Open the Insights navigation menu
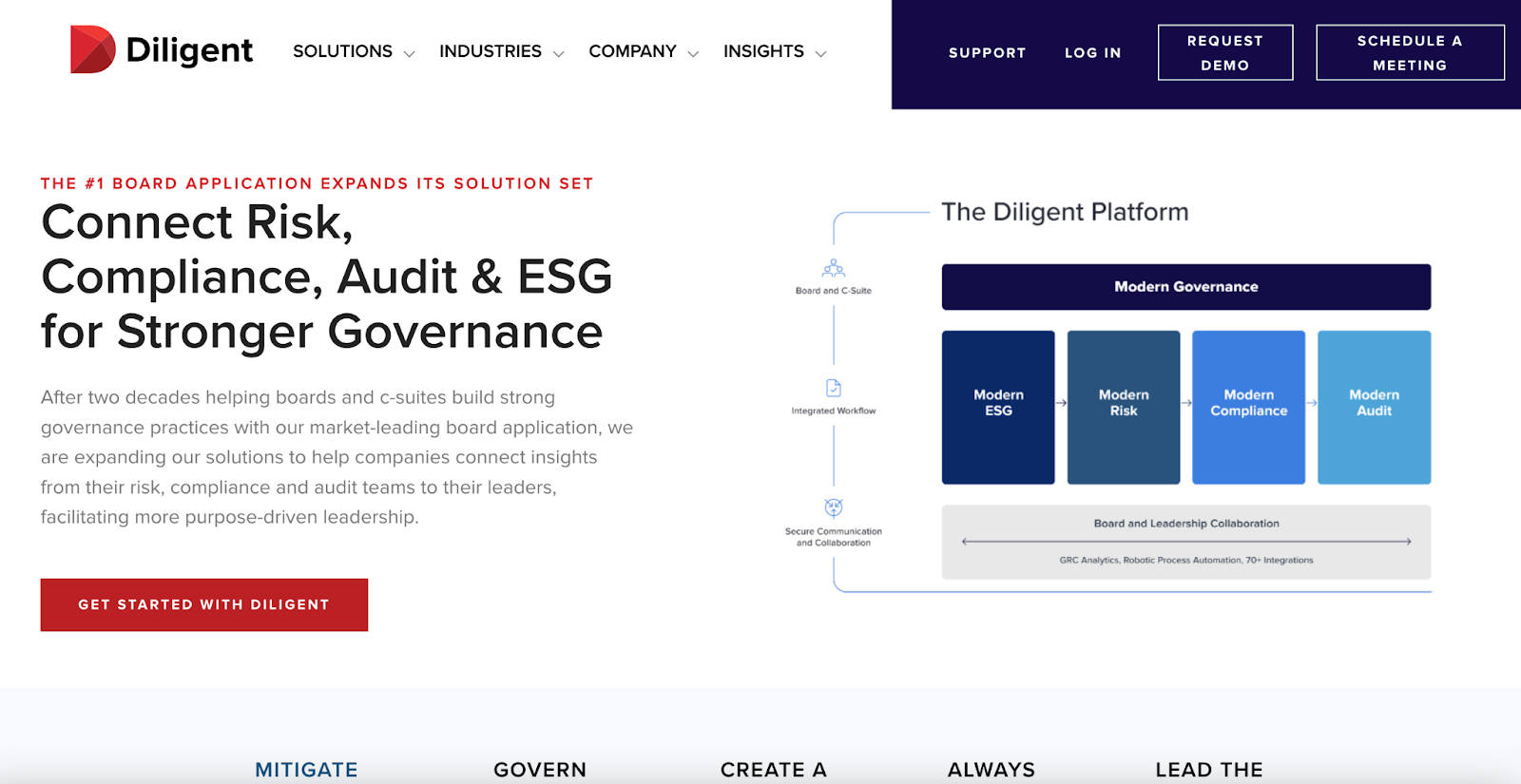 click(x=763, y=51)
